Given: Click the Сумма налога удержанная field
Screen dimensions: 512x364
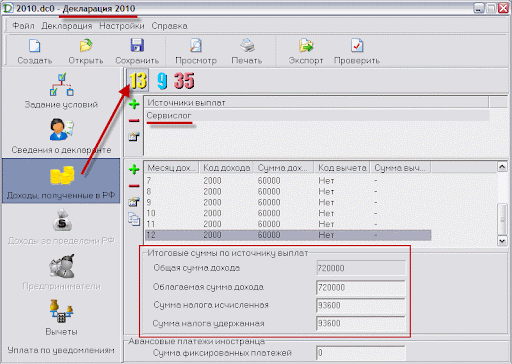Looking at the screenshot, I should (361, 323).
